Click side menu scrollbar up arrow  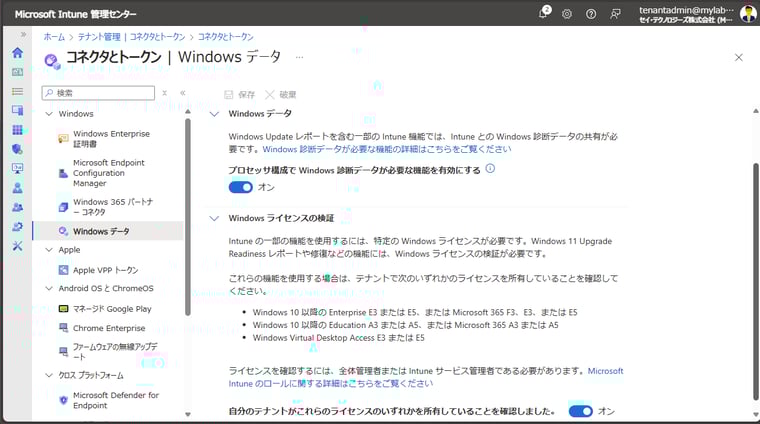pyautogui.click(x=188, y=112)
